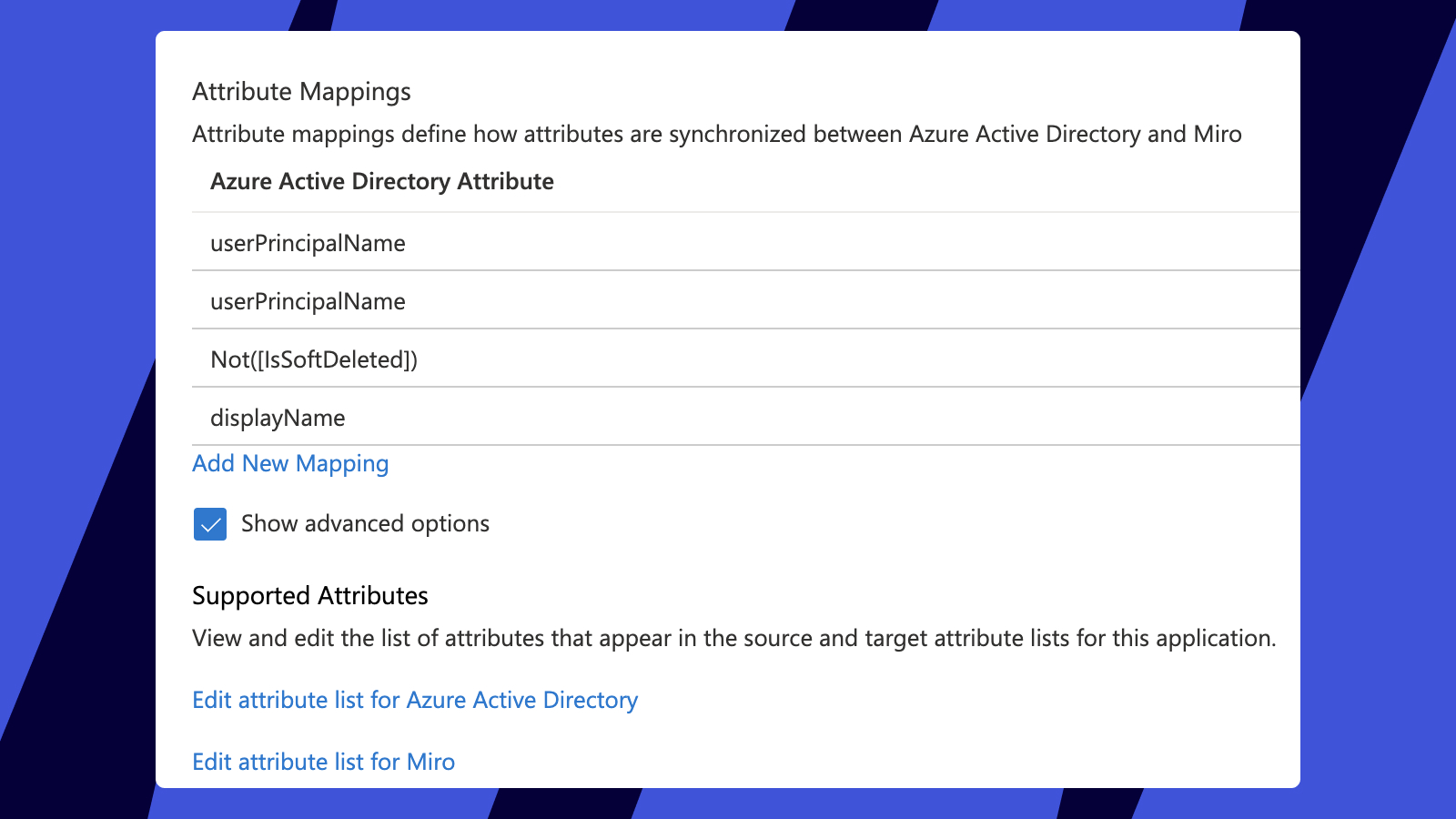Open the Not([IsSoftDeleted]) mapping row
Screen dimensions: 1456x819
[x=314, y=359]
